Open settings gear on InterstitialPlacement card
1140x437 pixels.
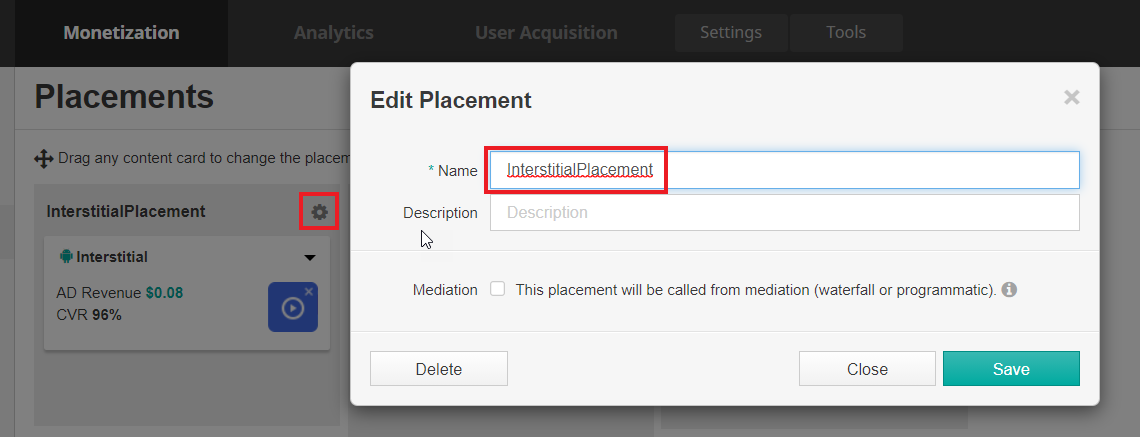[319, 212]
